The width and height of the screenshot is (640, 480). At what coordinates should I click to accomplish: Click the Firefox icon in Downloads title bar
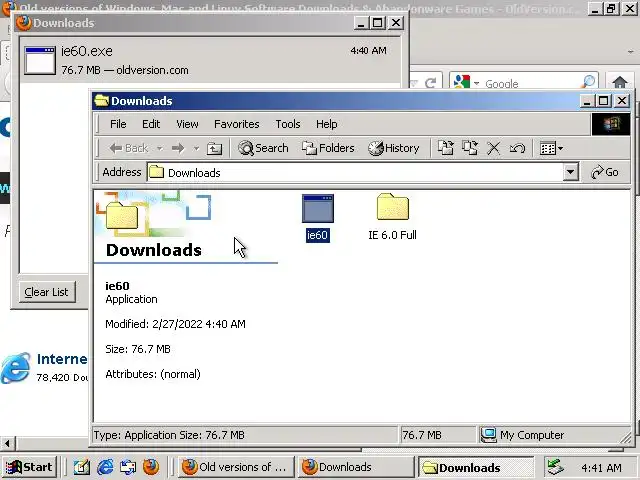24,23
